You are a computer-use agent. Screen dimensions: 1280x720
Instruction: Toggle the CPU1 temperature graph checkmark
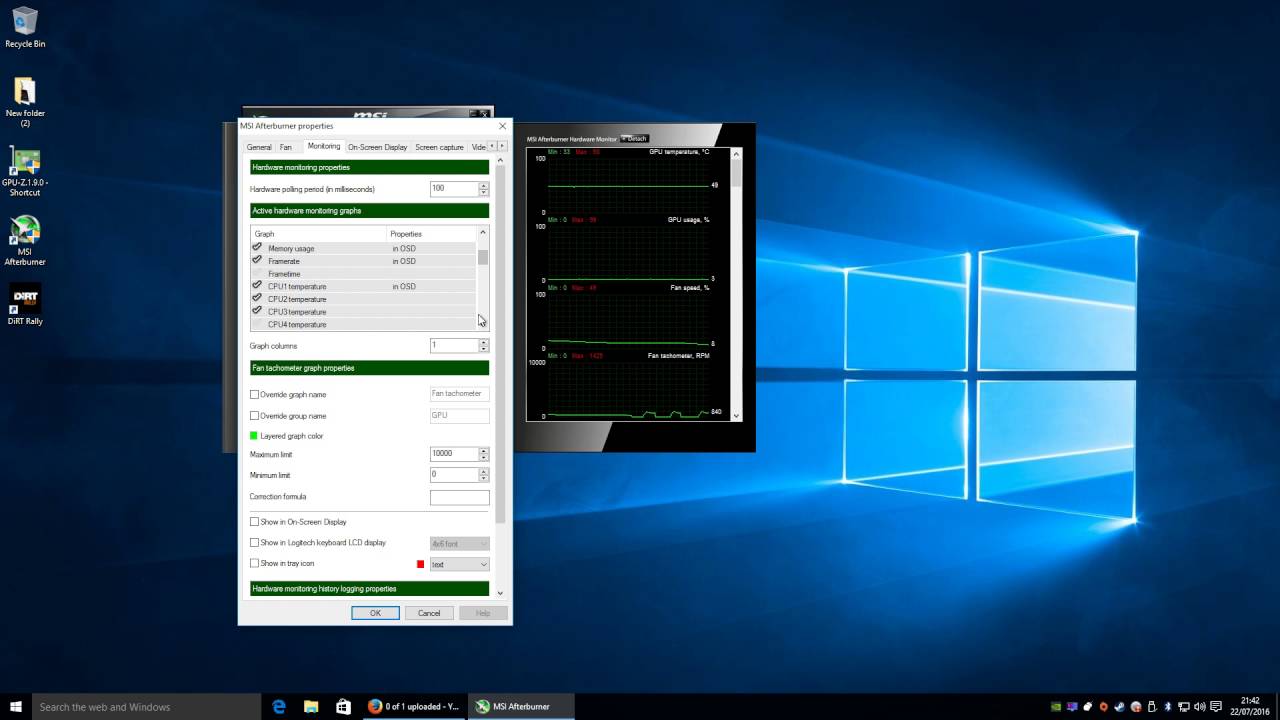point(257,286)
